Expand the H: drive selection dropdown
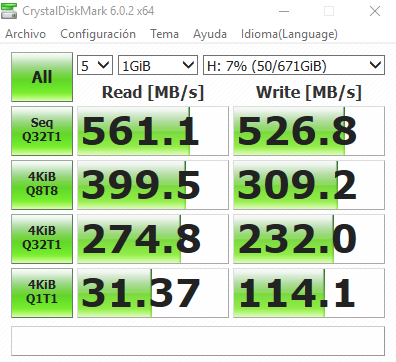396x362 pixels. (294, 65)
